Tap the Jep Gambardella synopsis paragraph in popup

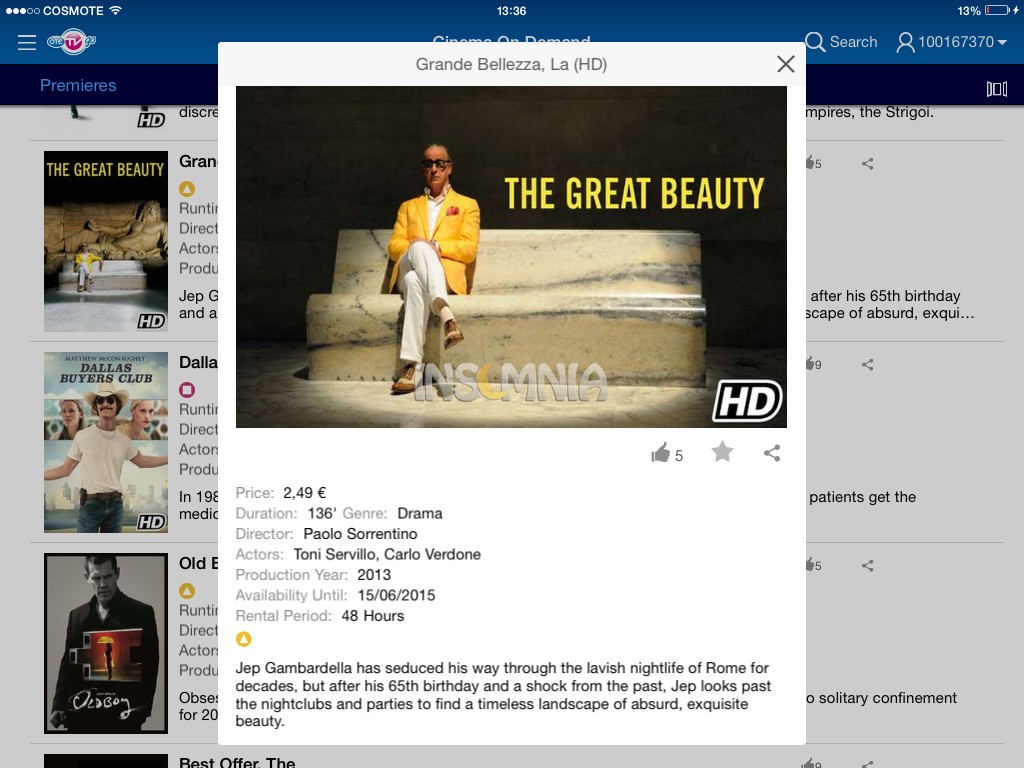(504, 695)
